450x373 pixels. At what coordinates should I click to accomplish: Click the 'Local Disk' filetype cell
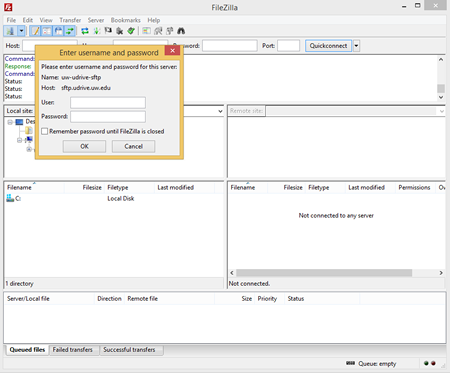[x=121, y=199]
